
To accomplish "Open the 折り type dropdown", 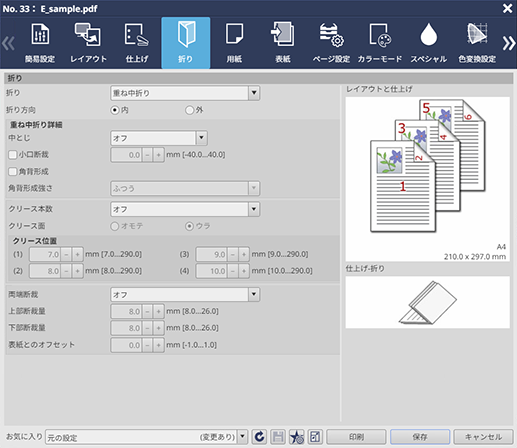I will 185,93.
